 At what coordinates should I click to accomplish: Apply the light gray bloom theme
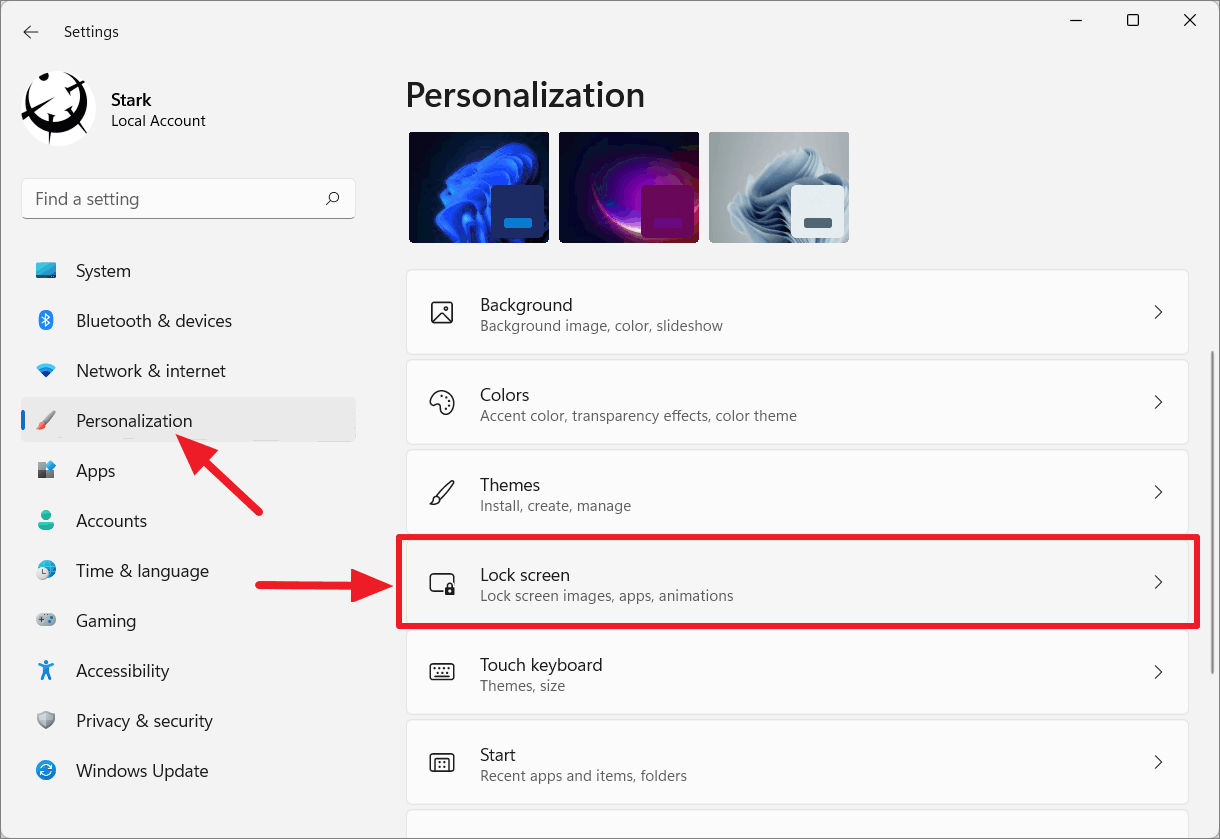click(x=779, y=187)
